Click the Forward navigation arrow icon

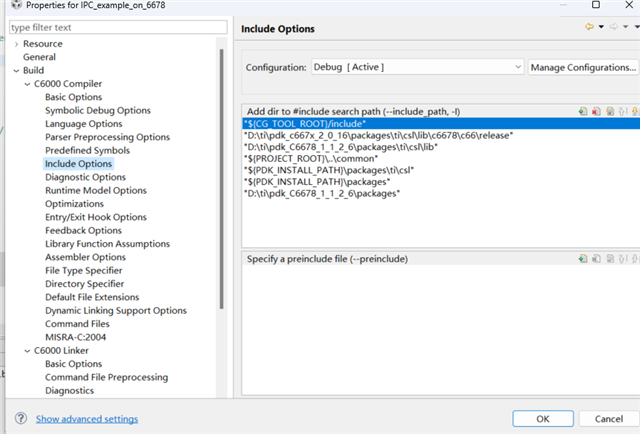click(613, 27)
